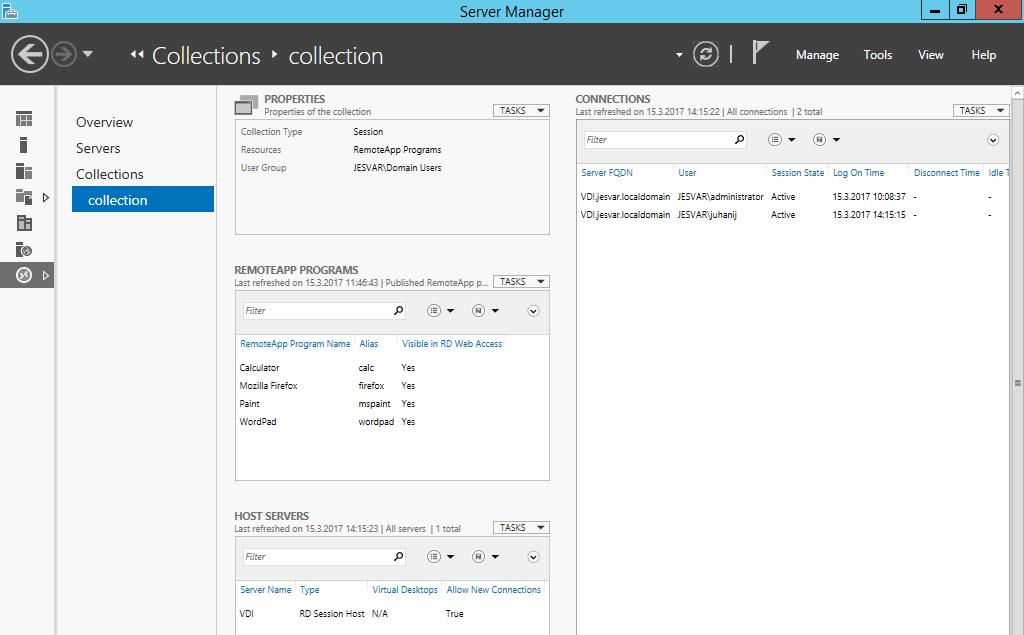Expand the RemoteApp Programs filter criteria chevron
The height and width of the screenshot is (635, 1024).
tap(533, 311)
